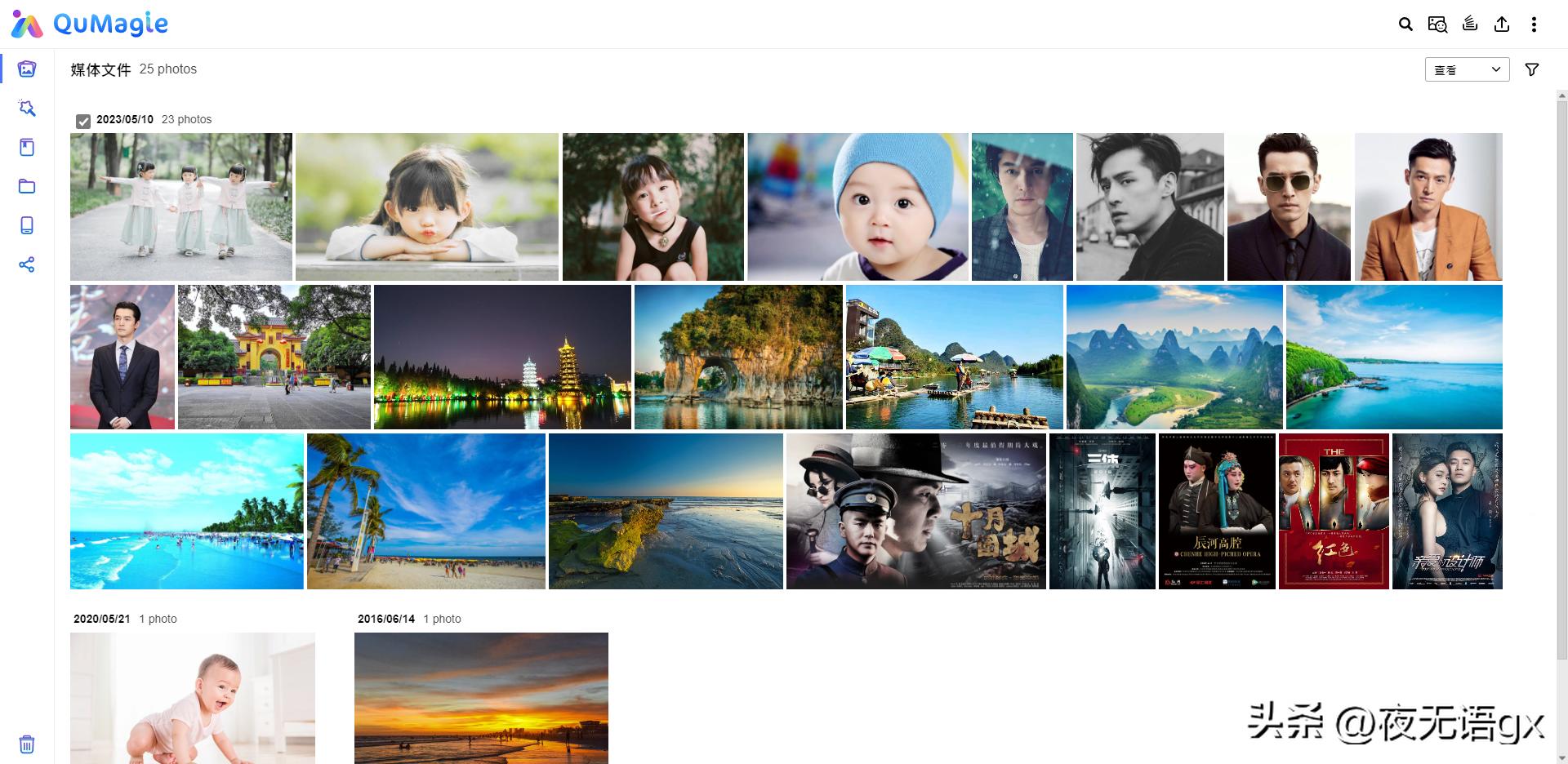Open the image search icon in header
Screen dimensions: 1568x764
[x=1437, y=24]
